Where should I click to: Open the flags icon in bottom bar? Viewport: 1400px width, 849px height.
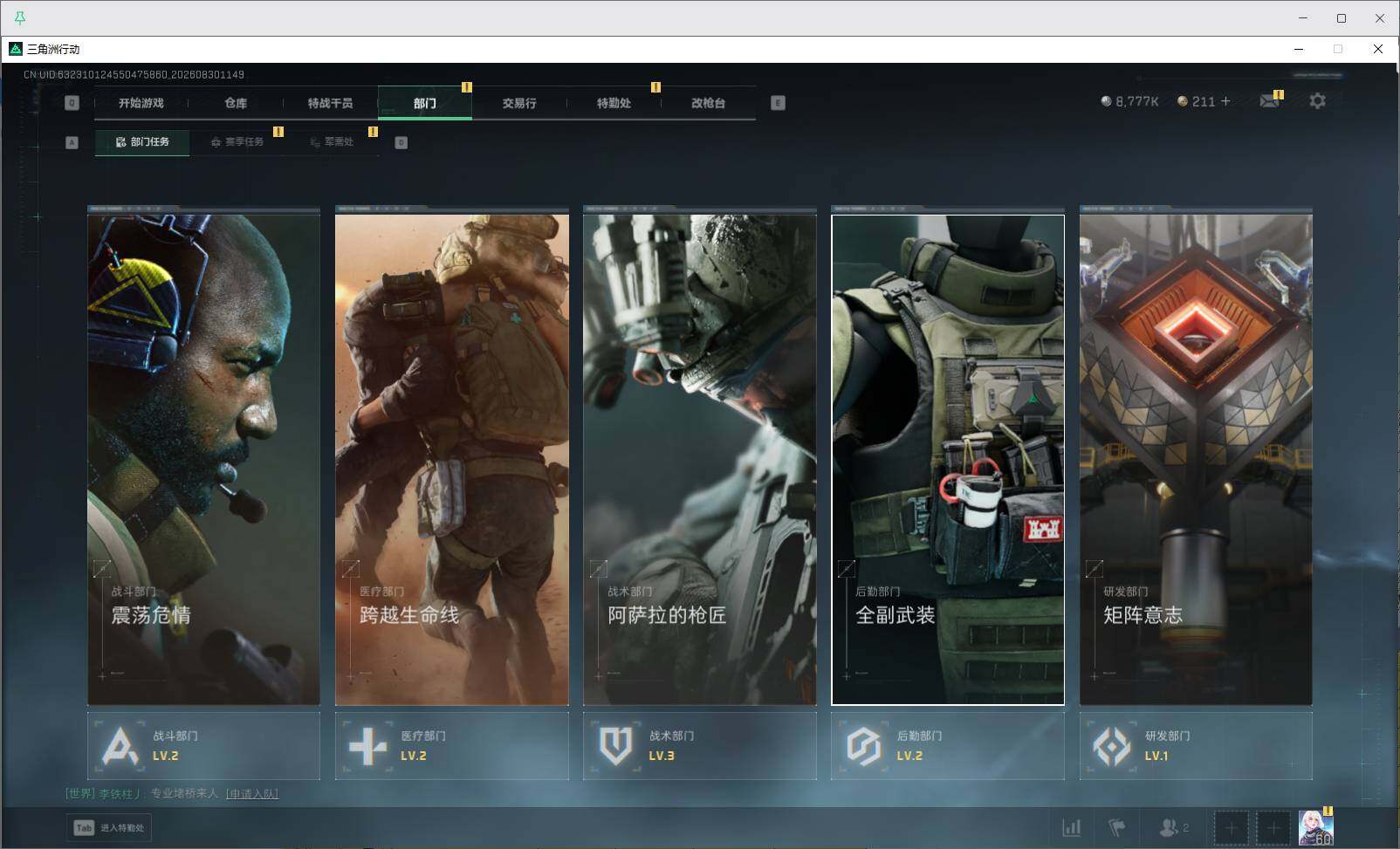[1117, 827]
